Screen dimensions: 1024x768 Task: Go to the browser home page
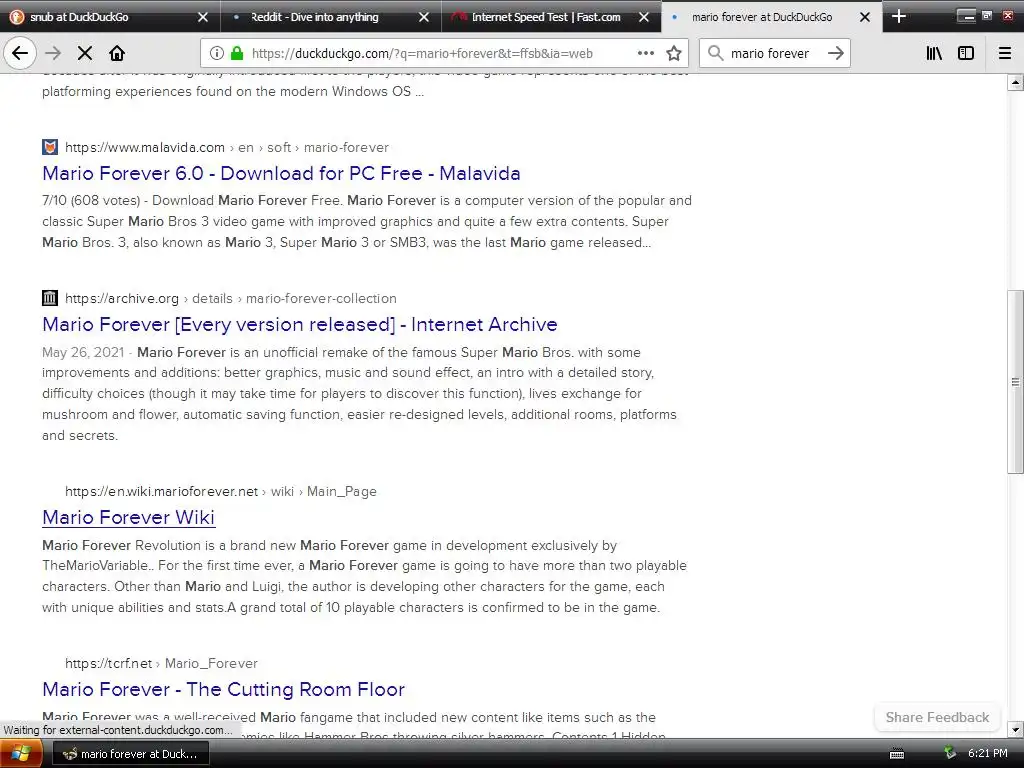pos(117,54)
